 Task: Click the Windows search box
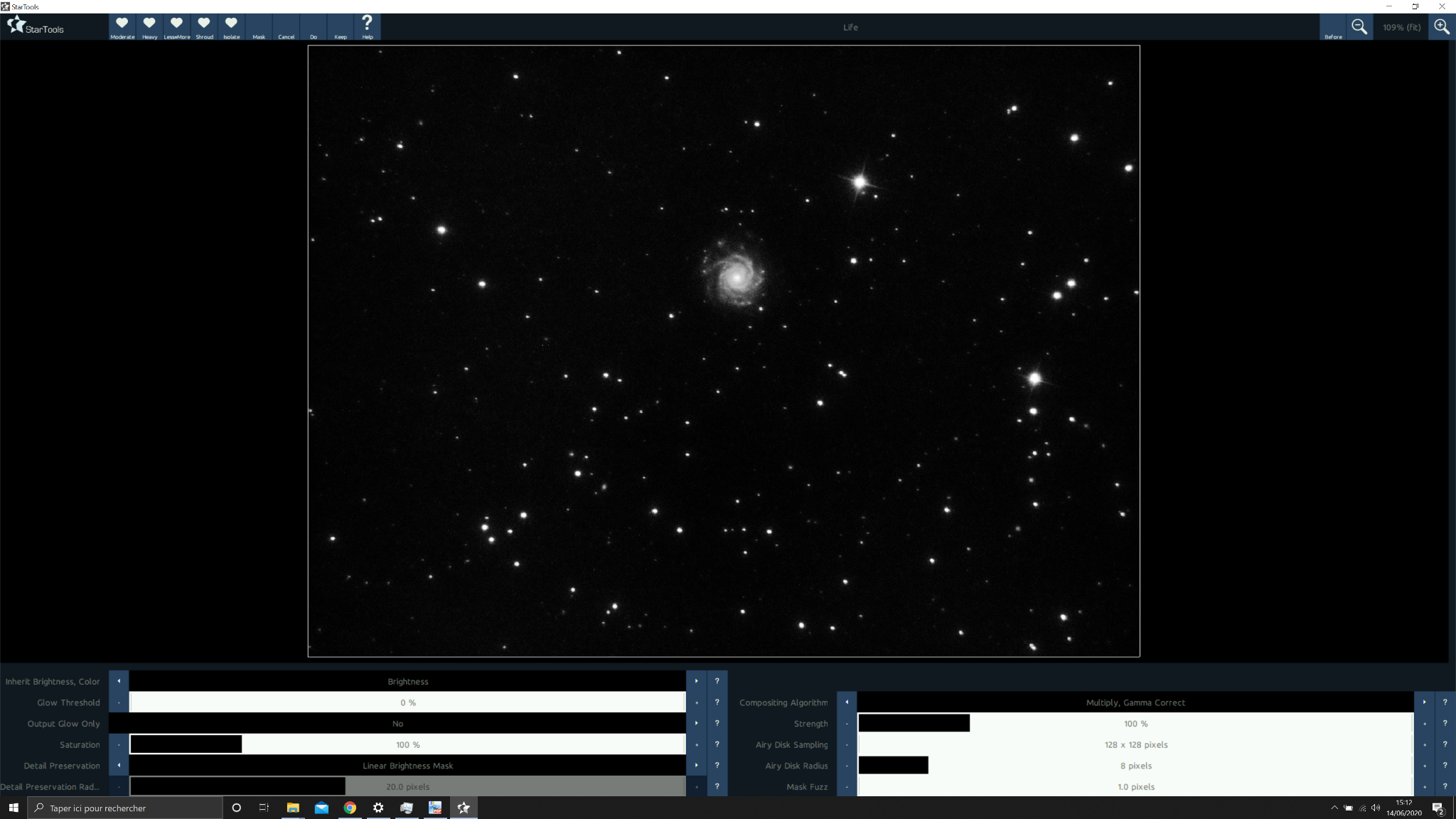[x=125, y=808]
